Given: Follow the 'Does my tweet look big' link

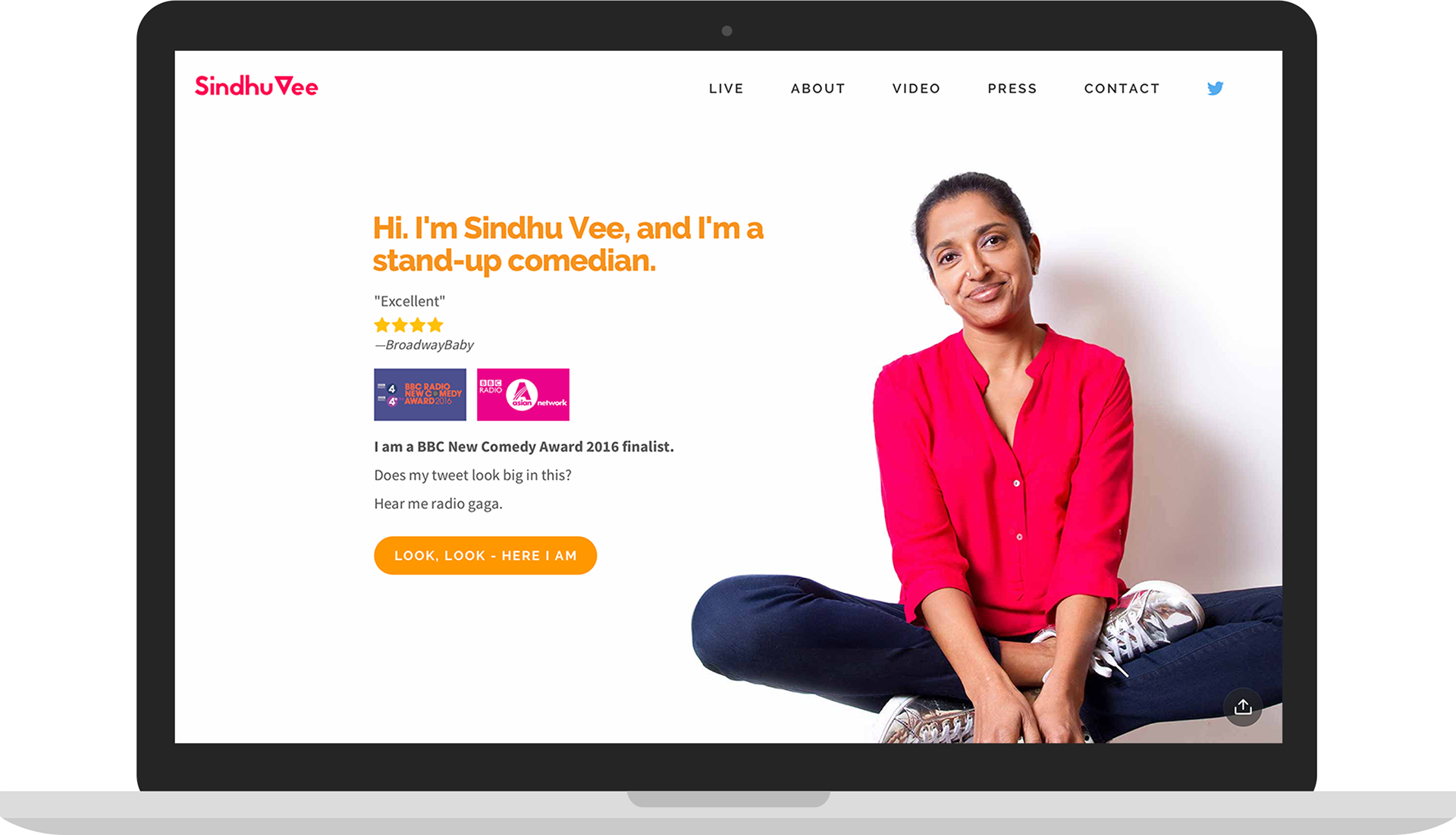Looking at the screenshot, I should pos(472,476).
